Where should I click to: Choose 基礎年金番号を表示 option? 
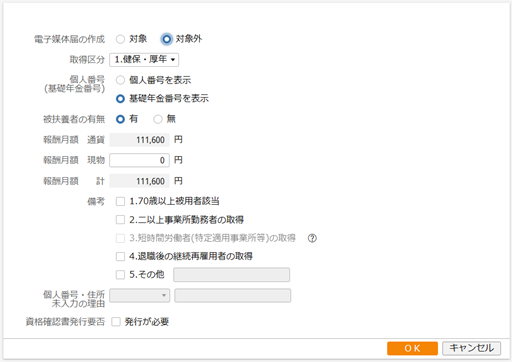[x=120, y=99]
